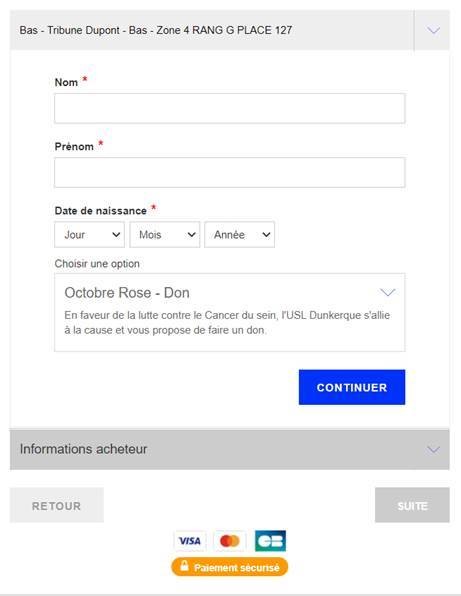
Task: Click the Octobre Rose - Don option title
Action: 127,293
